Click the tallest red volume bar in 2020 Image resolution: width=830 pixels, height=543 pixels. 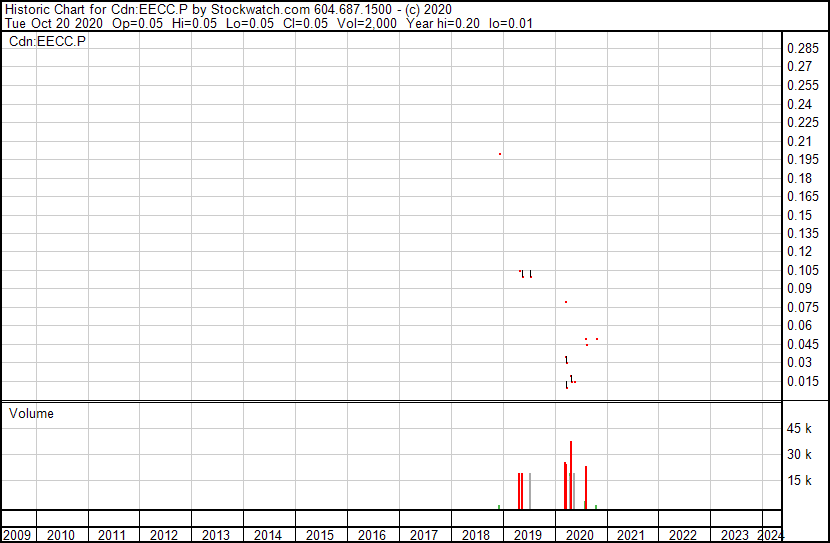tap(571, 475)
